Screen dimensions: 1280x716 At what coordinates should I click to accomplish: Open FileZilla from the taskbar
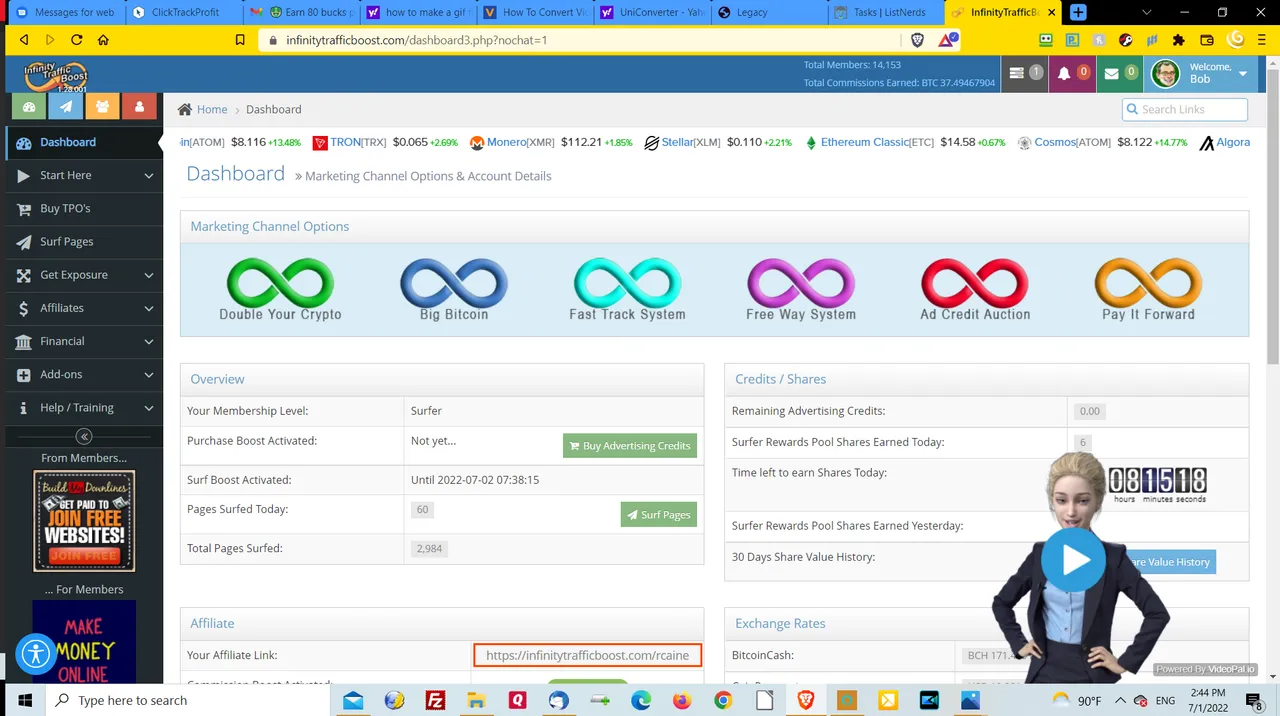[x=435, y=700]
